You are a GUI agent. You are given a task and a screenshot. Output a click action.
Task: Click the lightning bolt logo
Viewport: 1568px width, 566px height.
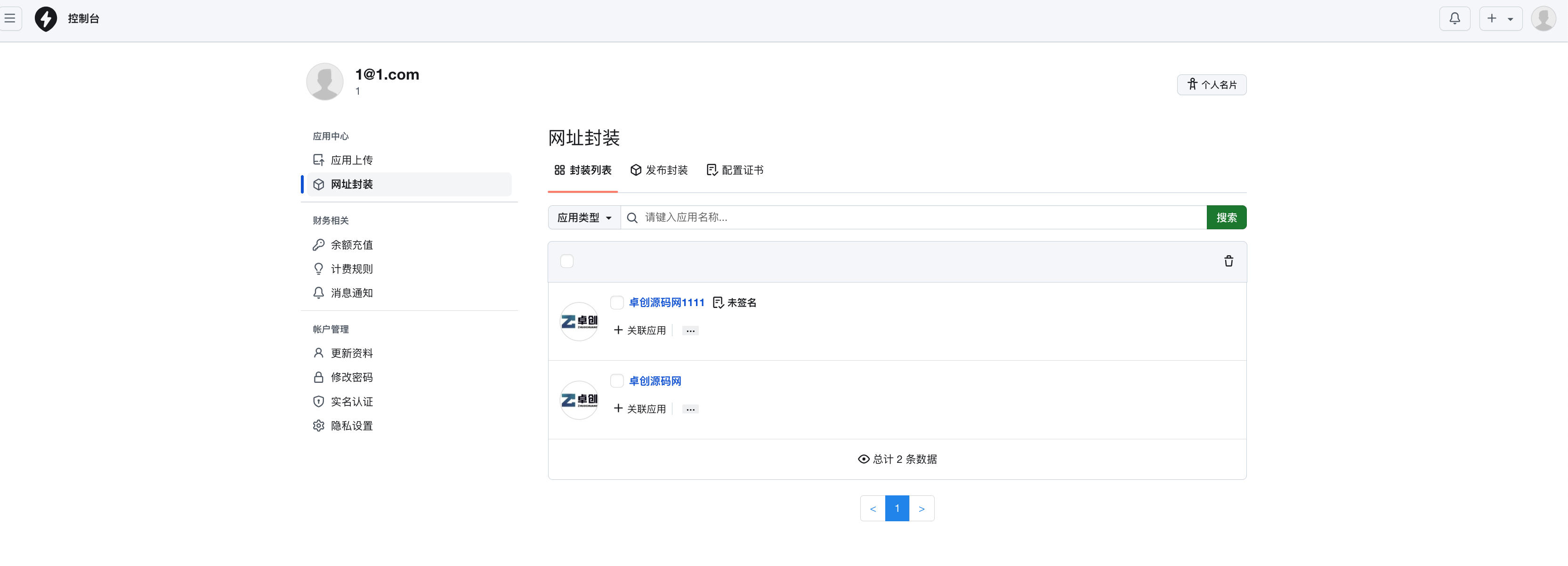pos(46,19)
